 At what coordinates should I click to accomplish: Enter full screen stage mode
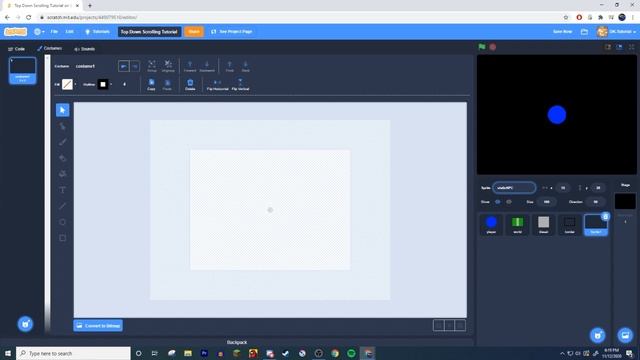coord(631,47)
